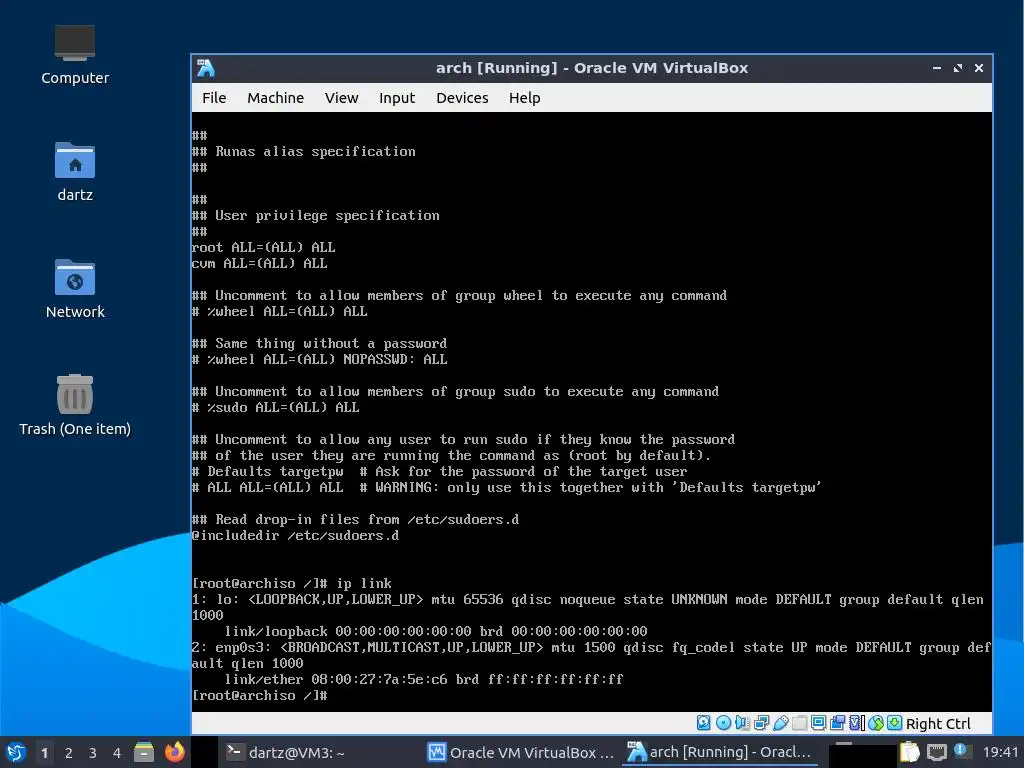Open the Machine menu

click(x=275, y=98)
